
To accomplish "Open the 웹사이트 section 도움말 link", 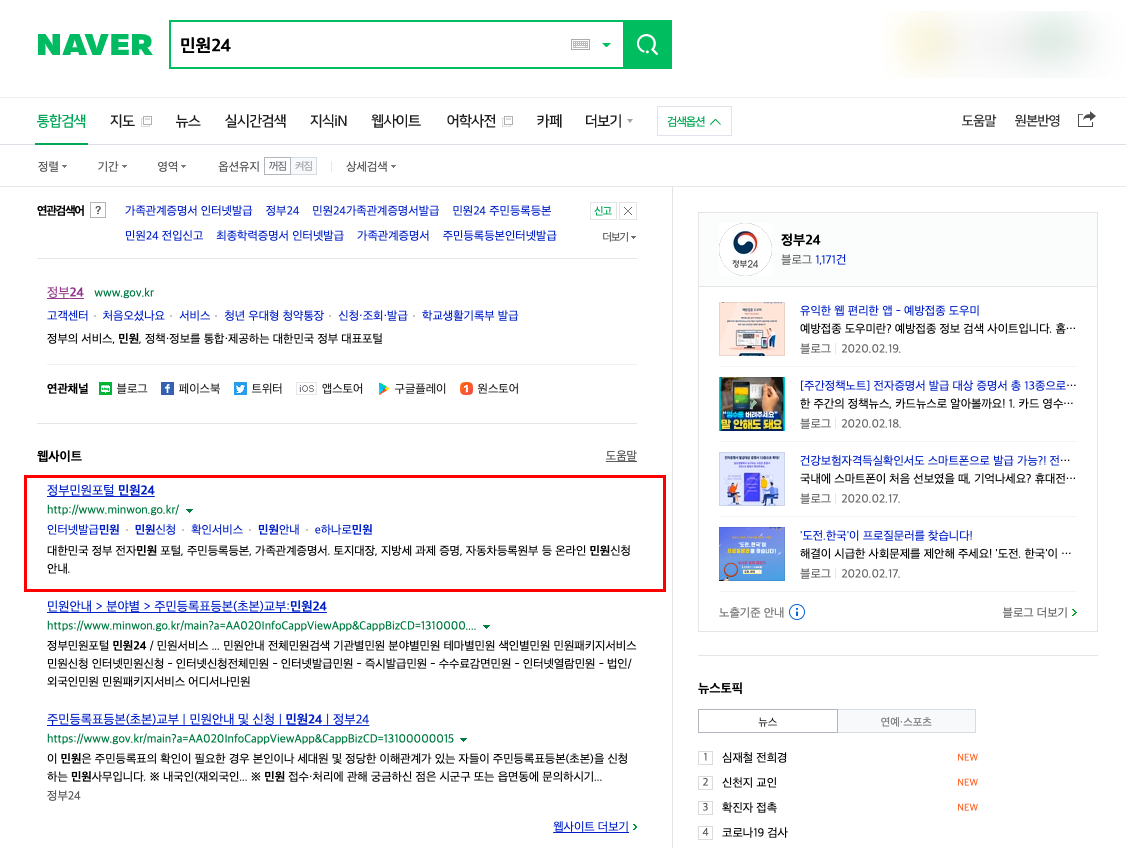I will [621, 456].
